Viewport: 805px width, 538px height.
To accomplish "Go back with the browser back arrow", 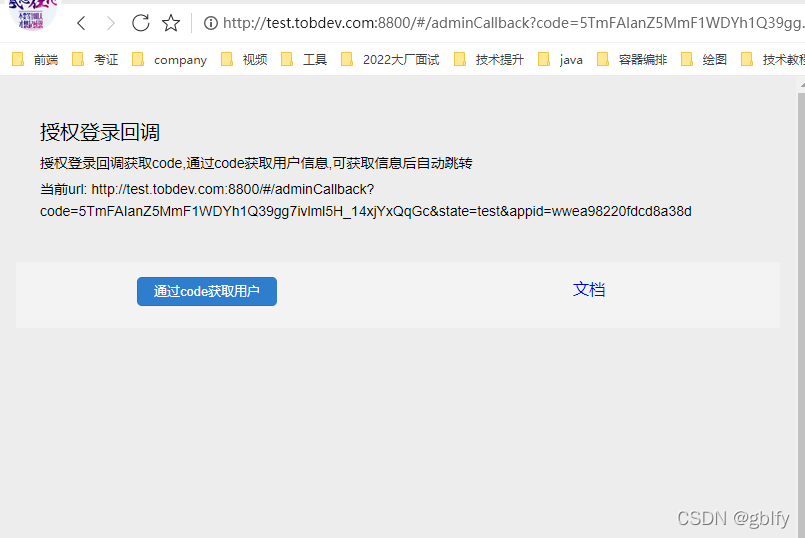I will point(81,23).
